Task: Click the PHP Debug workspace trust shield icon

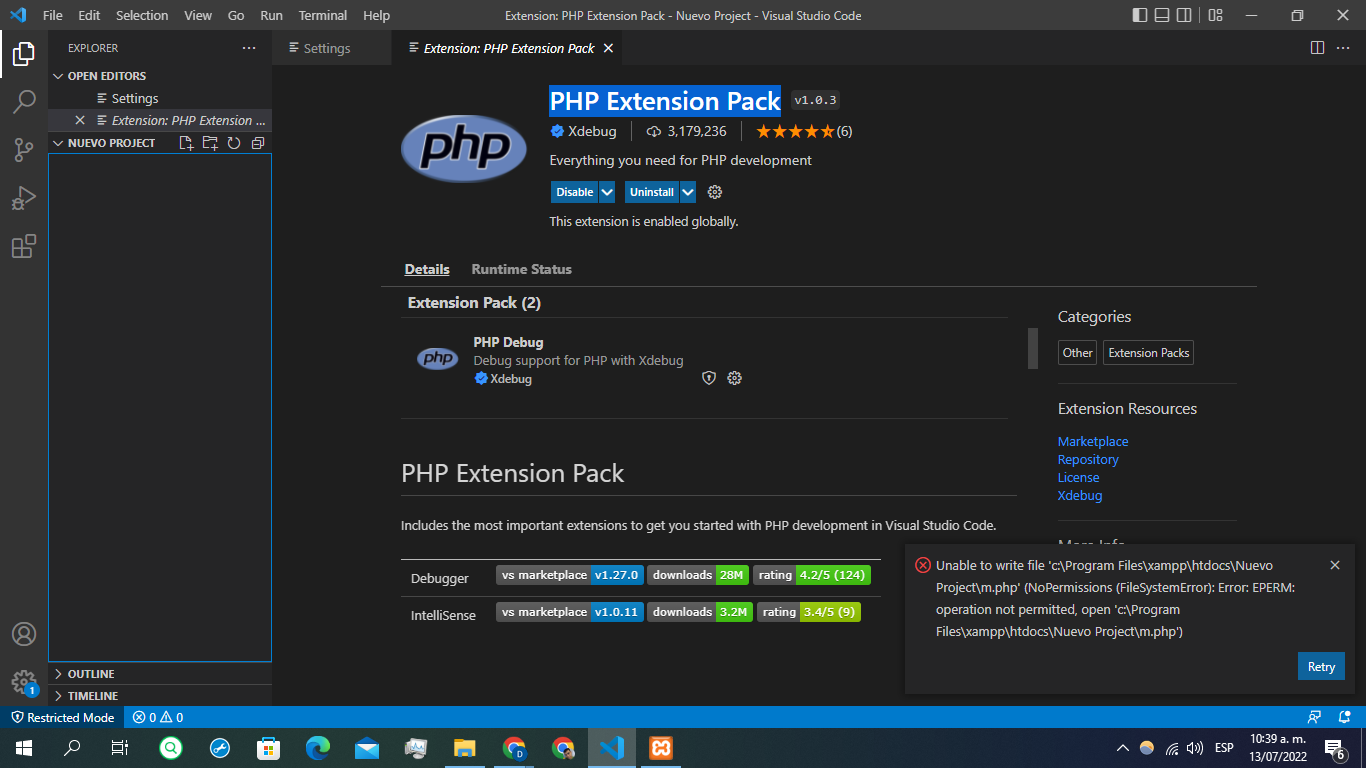Action: (x=709, y=378)
